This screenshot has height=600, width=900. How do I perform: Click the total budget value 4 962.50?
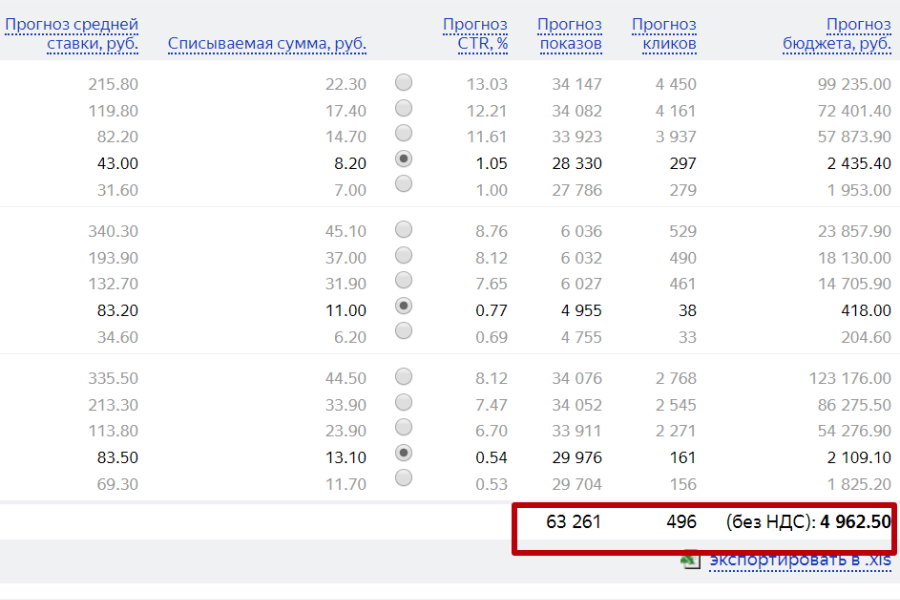coord(855,522)
